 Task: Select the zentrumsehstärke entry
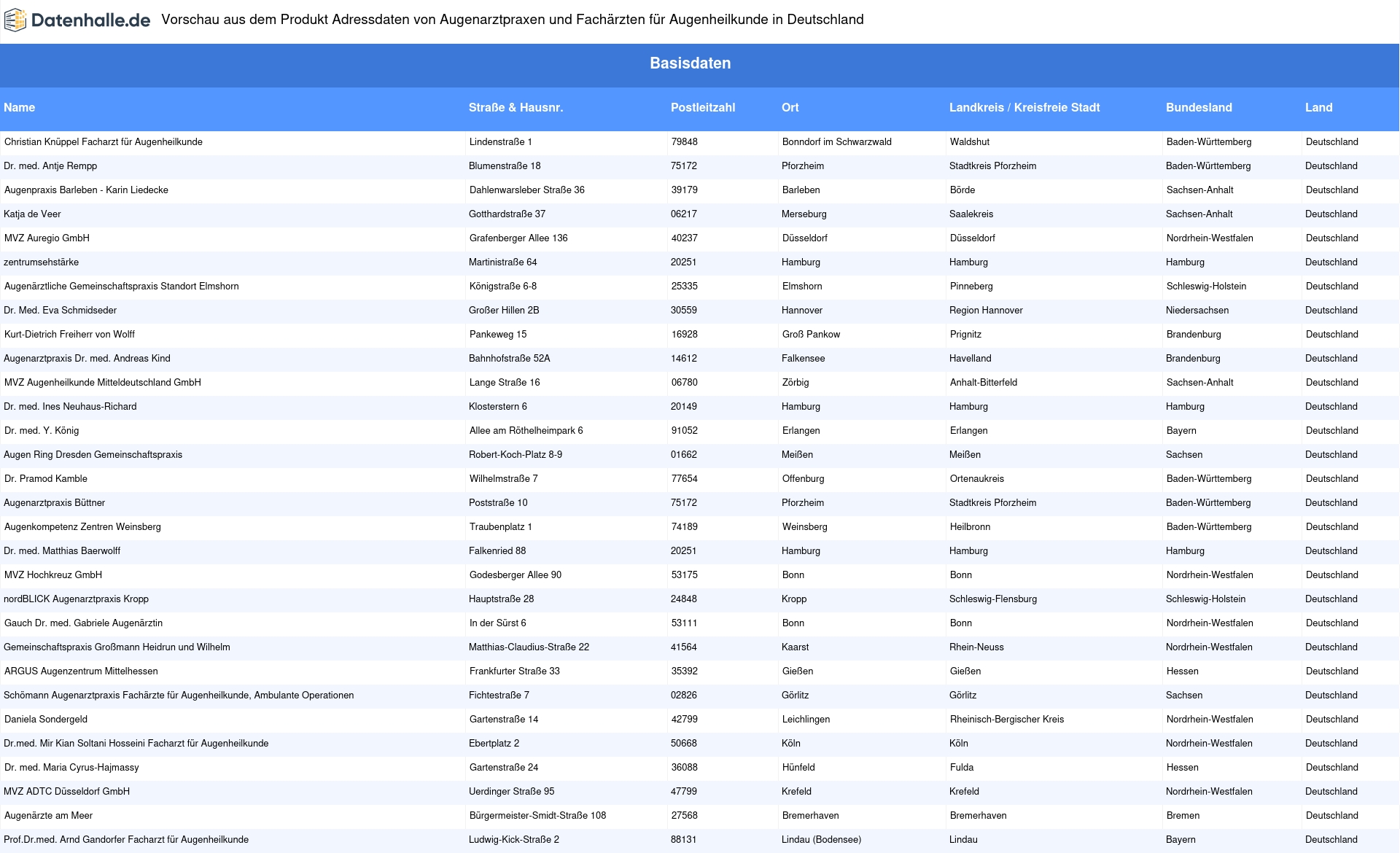click(x=41, y=262)
